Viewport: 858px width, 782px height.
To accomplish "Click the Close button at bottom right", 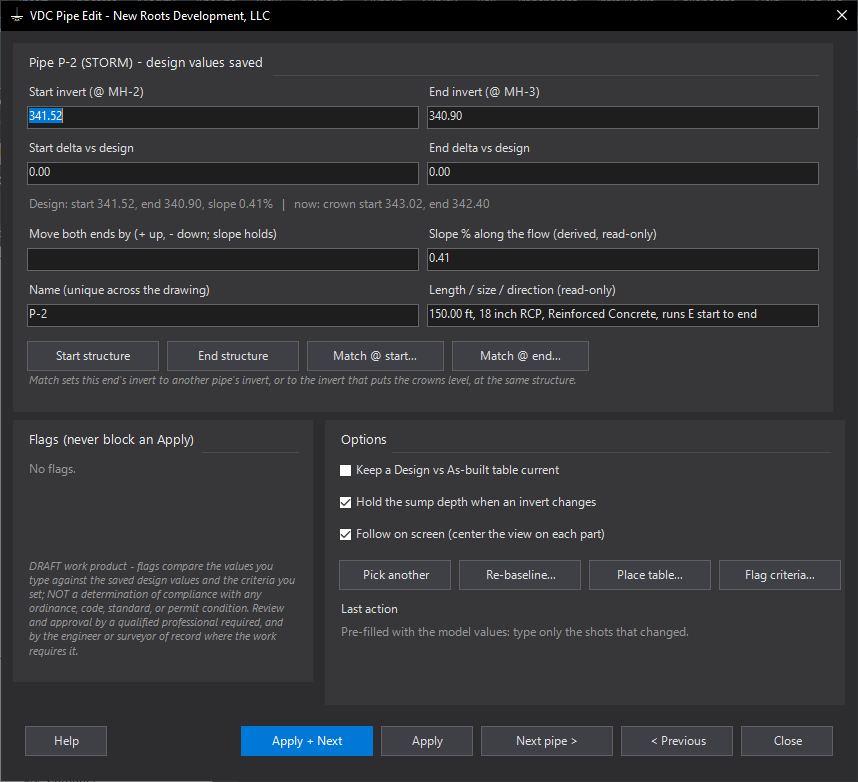I will pyautogui.click(x=787, y=741).
